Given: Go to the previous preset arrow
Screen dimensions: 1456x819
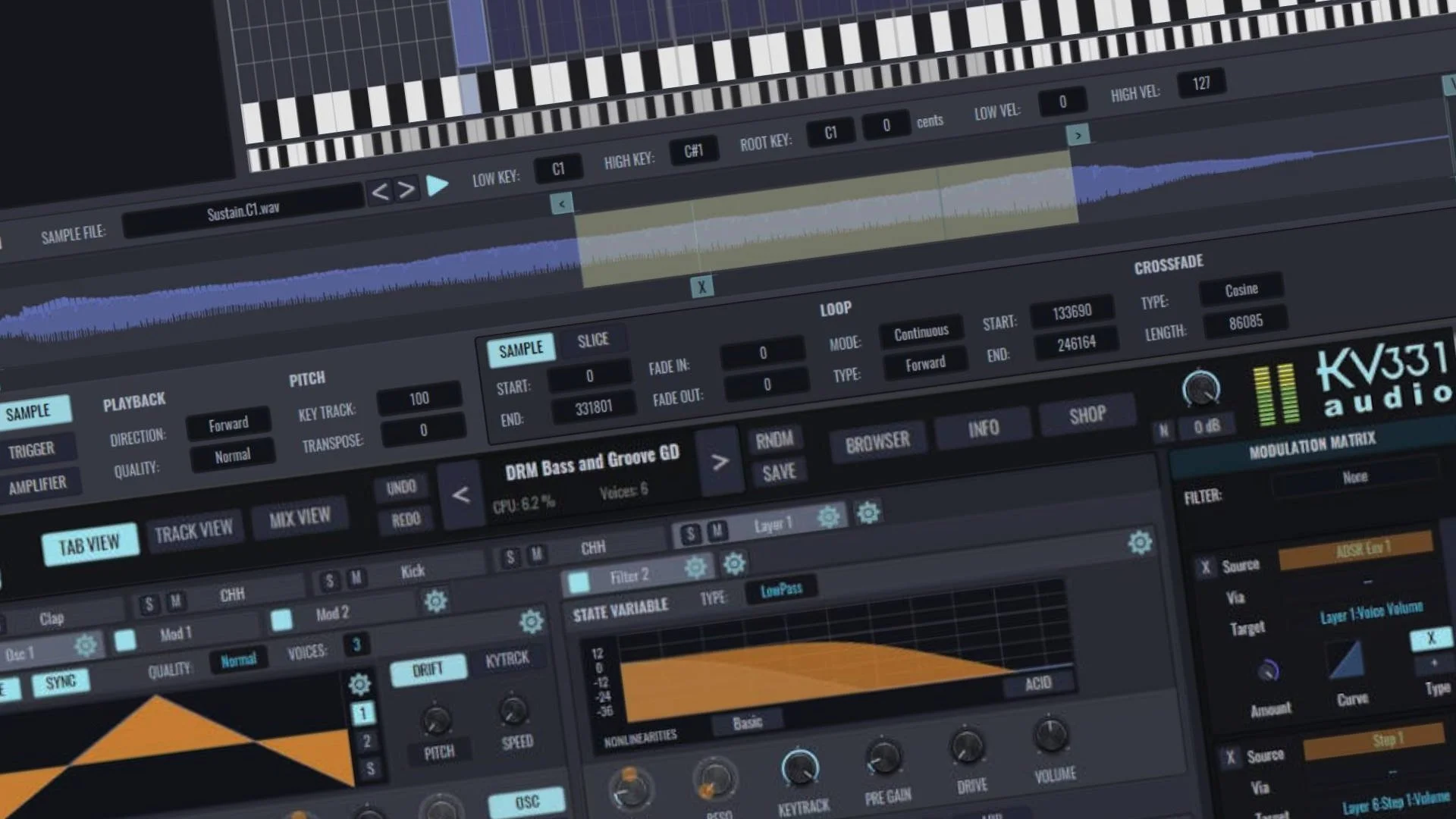Looking at the screenshot, I should pos(460,495).
